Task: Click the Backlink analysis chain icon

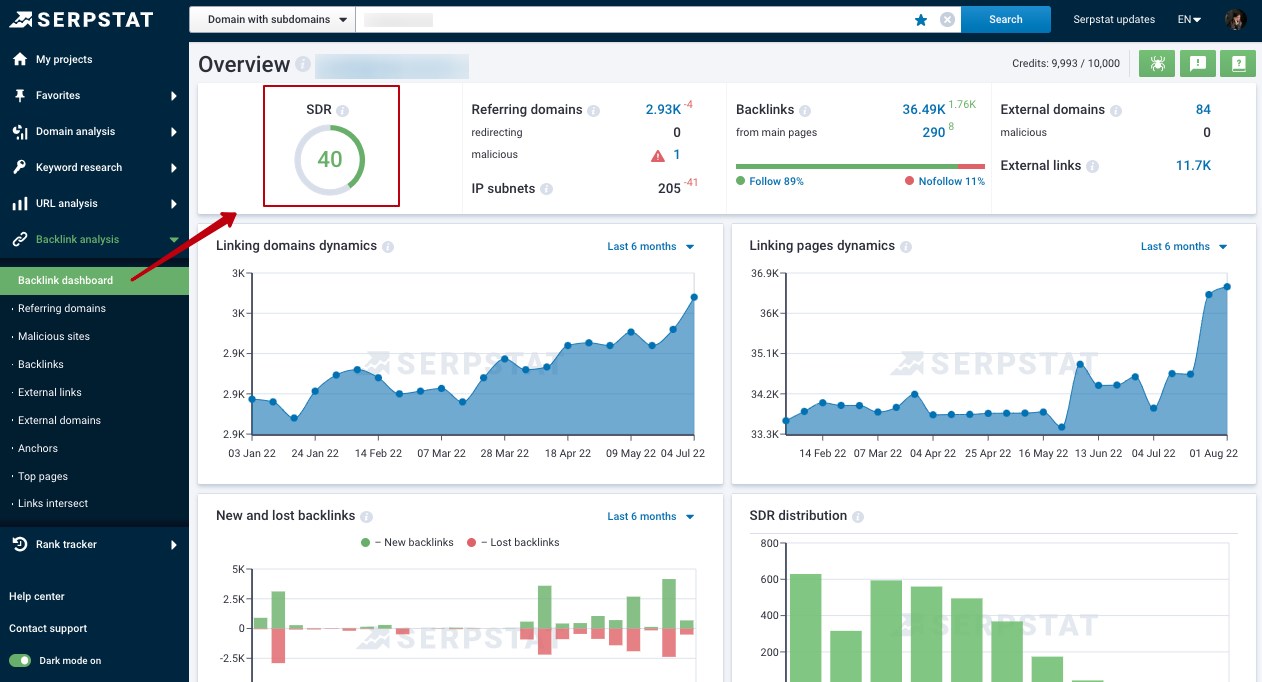Action: [20, 239]
